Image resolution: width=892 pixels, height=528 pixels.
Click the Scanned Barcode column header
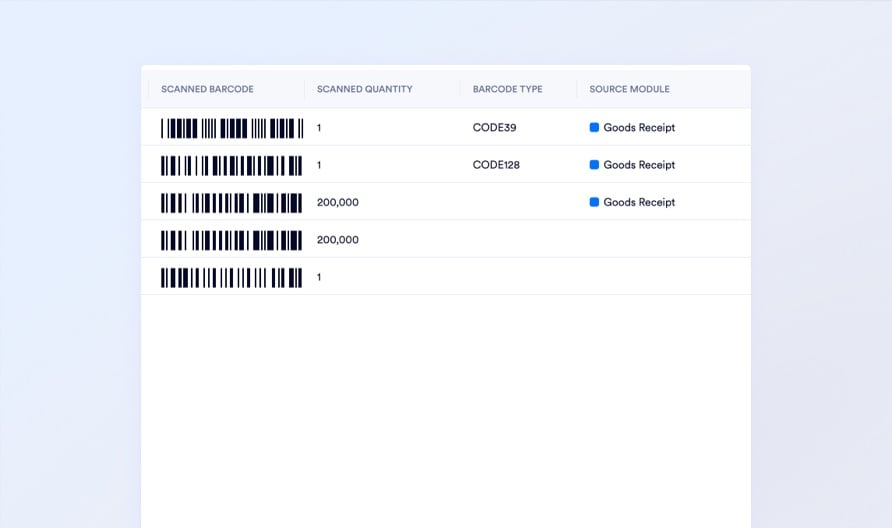tap(207, 89)
